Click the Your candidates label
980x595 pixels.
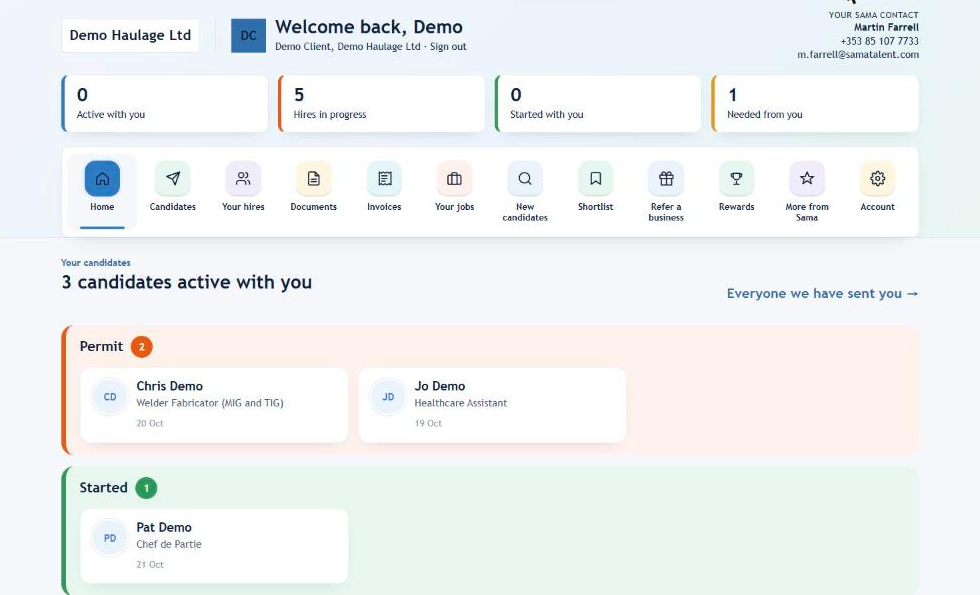click(96, 263)
